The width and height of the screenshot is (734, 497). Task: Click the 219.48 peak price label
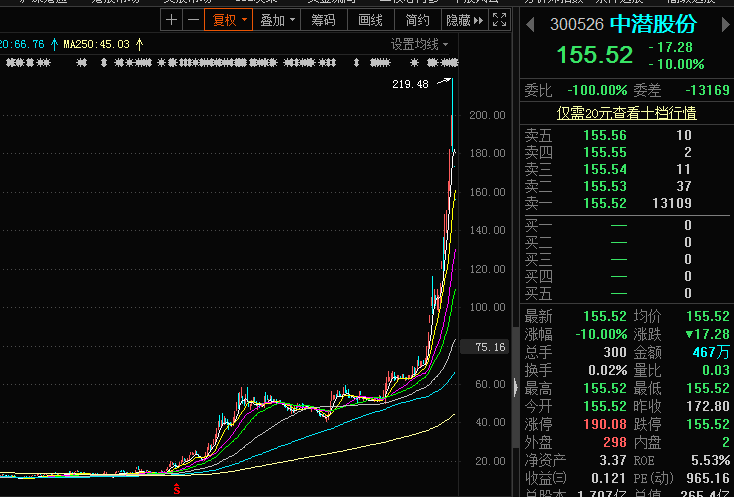point(410,85)
